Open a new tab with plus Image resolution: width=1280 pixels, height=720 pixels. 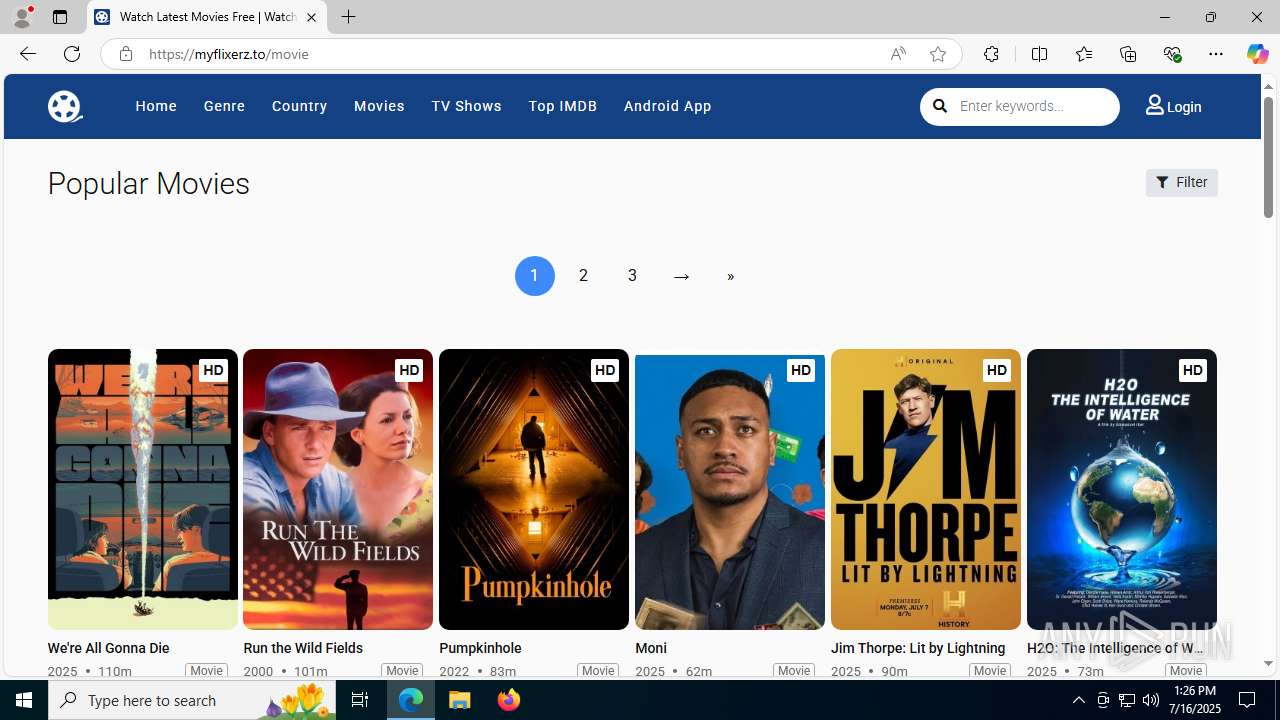click(x=348, y=17)
